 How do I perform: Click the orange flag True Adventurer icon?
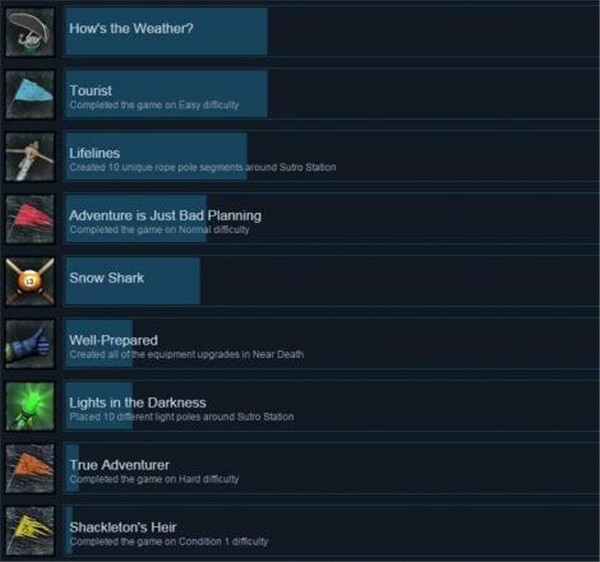pos(30,469)
